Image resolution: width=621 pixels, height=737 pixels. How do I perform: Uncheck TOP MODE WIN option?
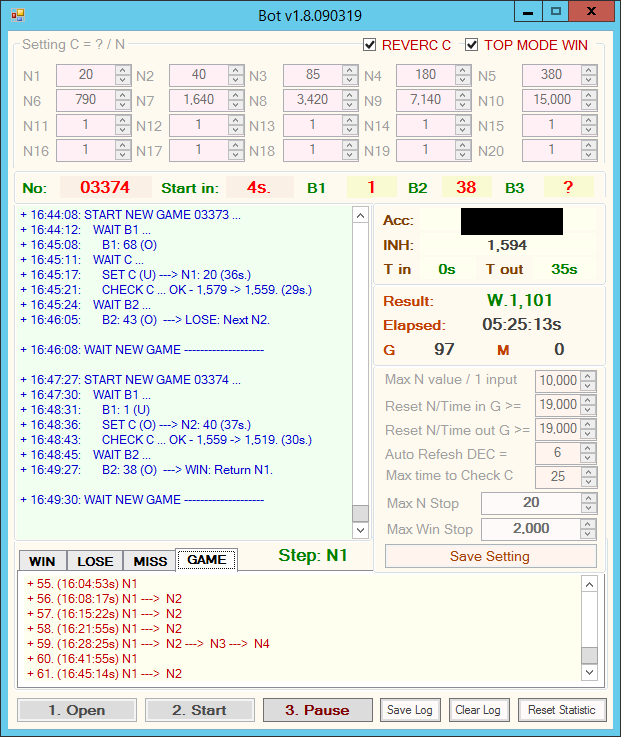pos(472,45)
